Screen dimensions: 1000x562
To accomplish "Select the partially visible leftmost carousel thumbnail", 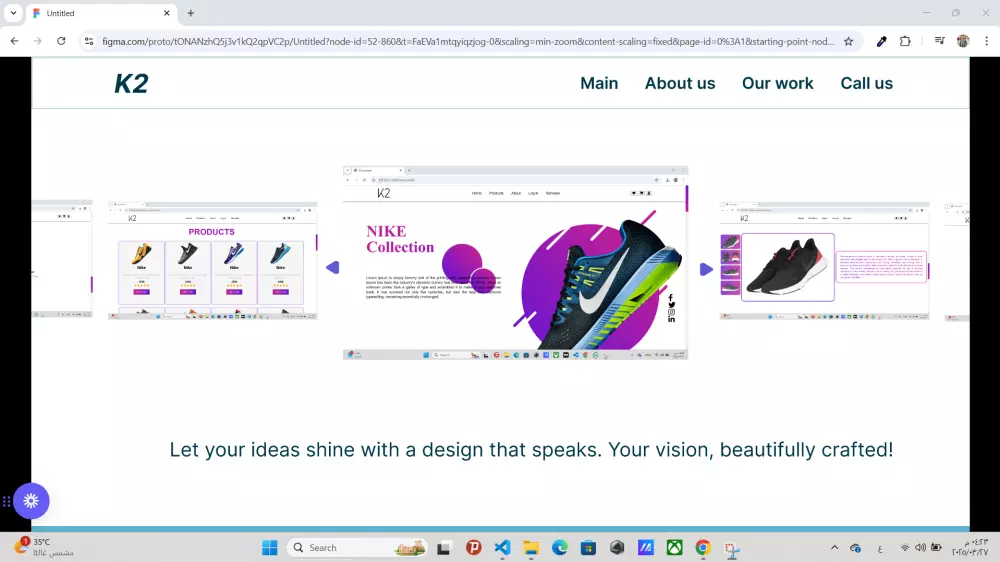I will click(x=62, y=259).
